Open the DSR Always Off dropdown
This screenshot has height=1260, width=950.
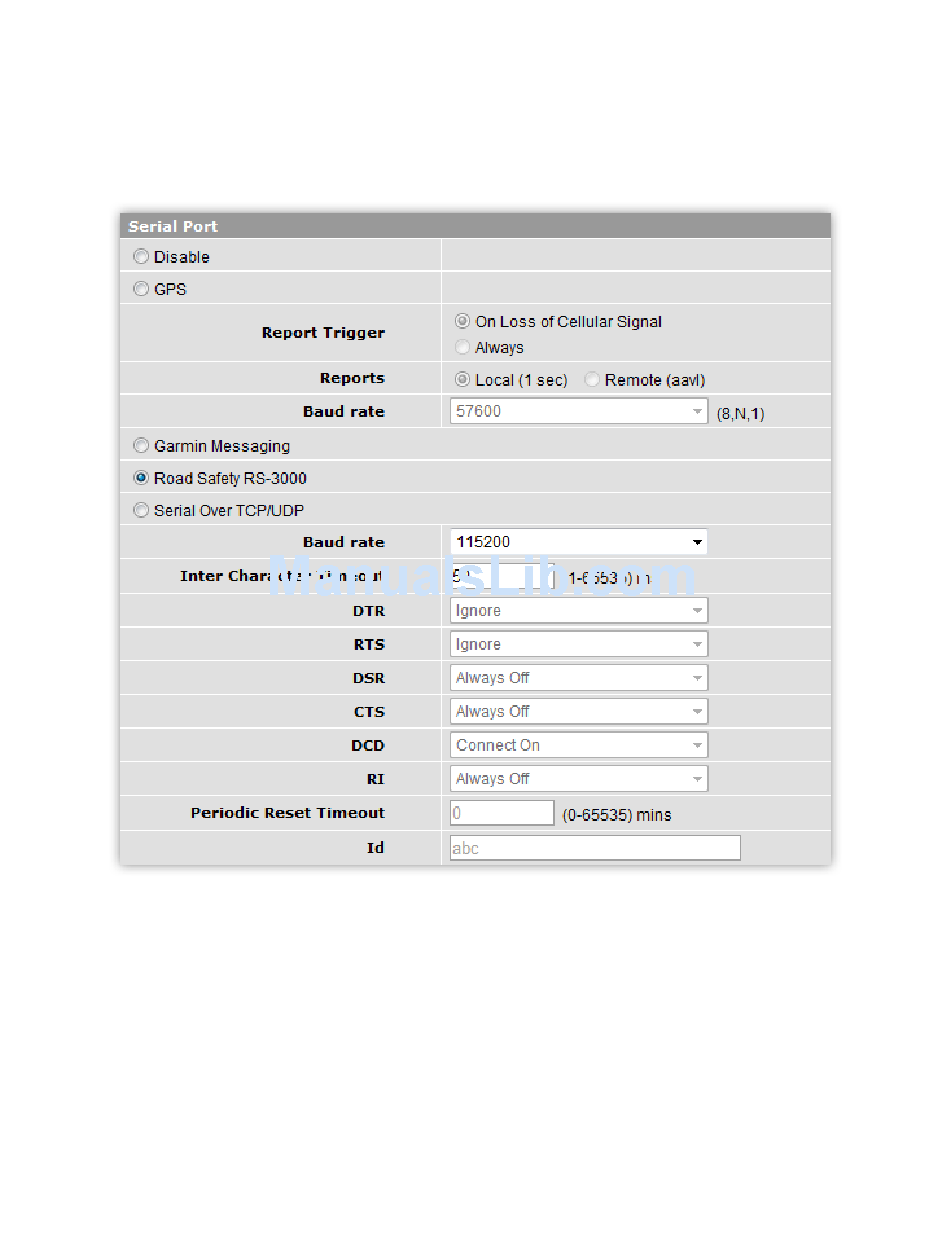tap(578, 678)
